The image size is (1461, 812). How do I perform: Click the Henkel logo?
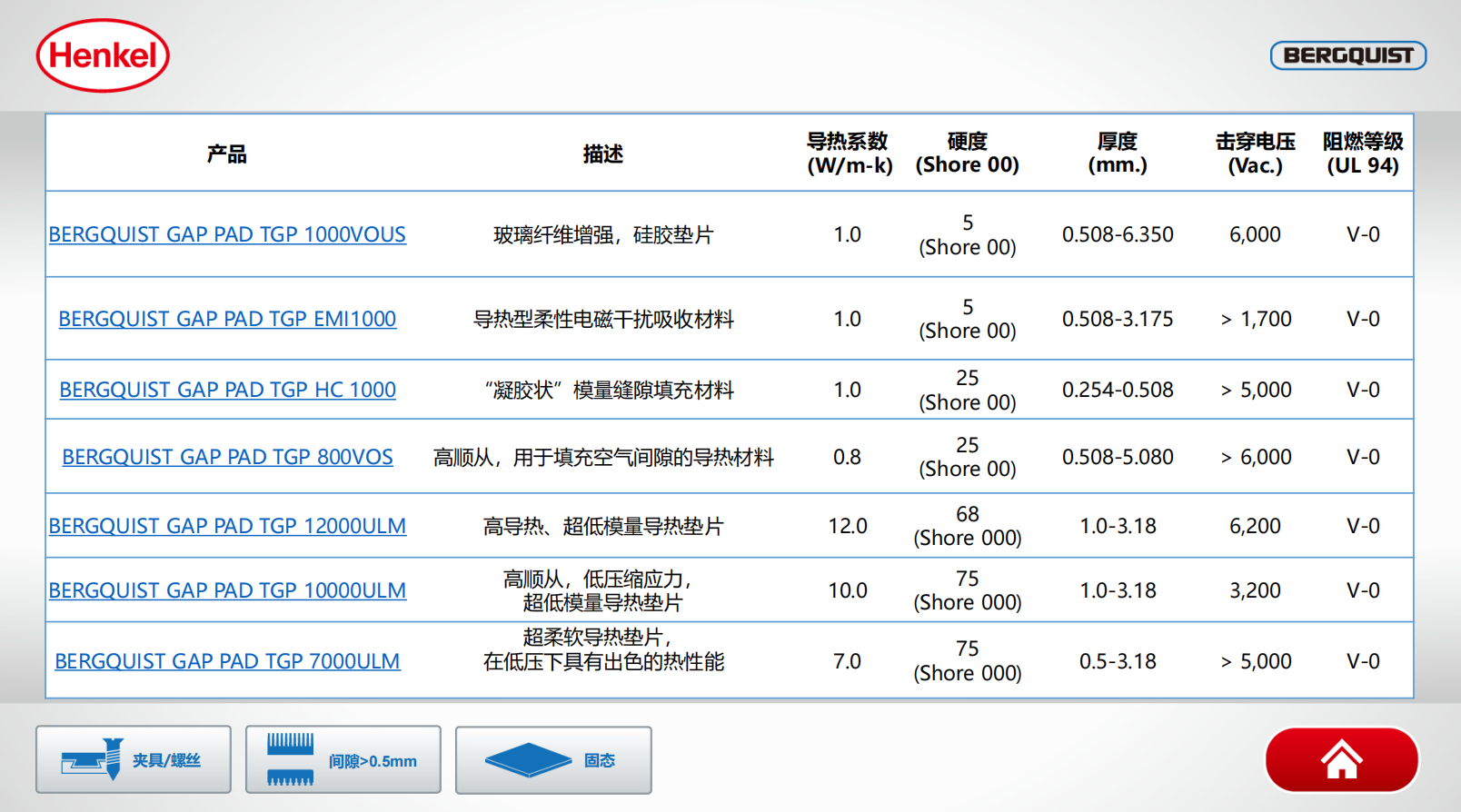coord(103,55)
